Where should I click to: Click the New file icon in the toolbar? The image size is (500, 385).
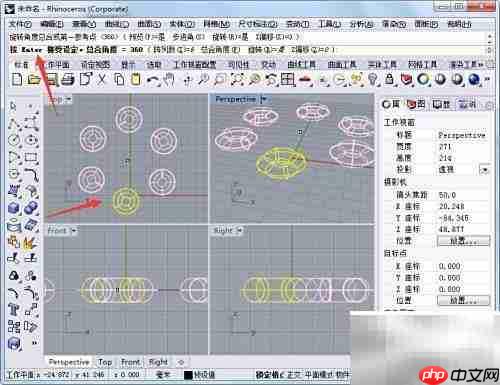coord(17,80)
